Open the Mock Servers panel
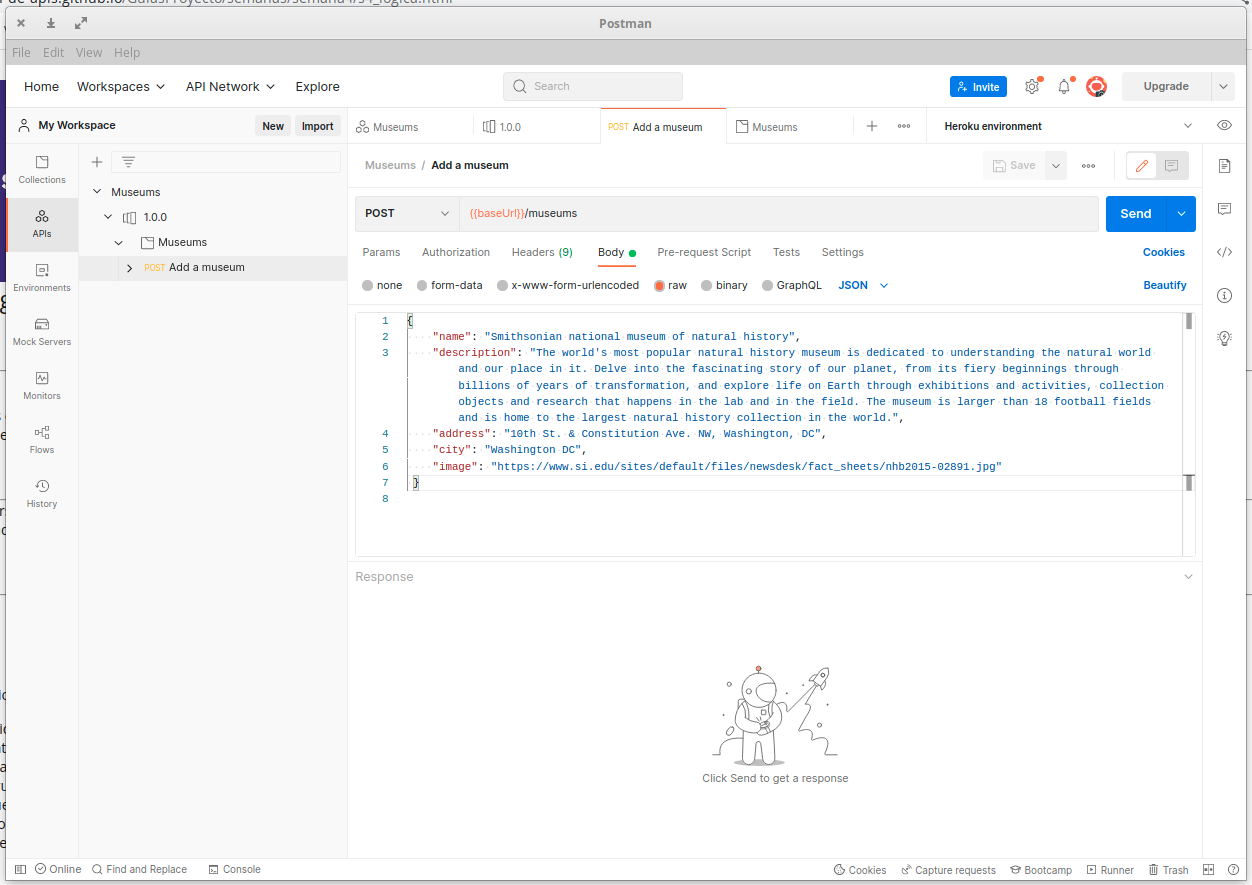1252x885 pixels. 41,332
